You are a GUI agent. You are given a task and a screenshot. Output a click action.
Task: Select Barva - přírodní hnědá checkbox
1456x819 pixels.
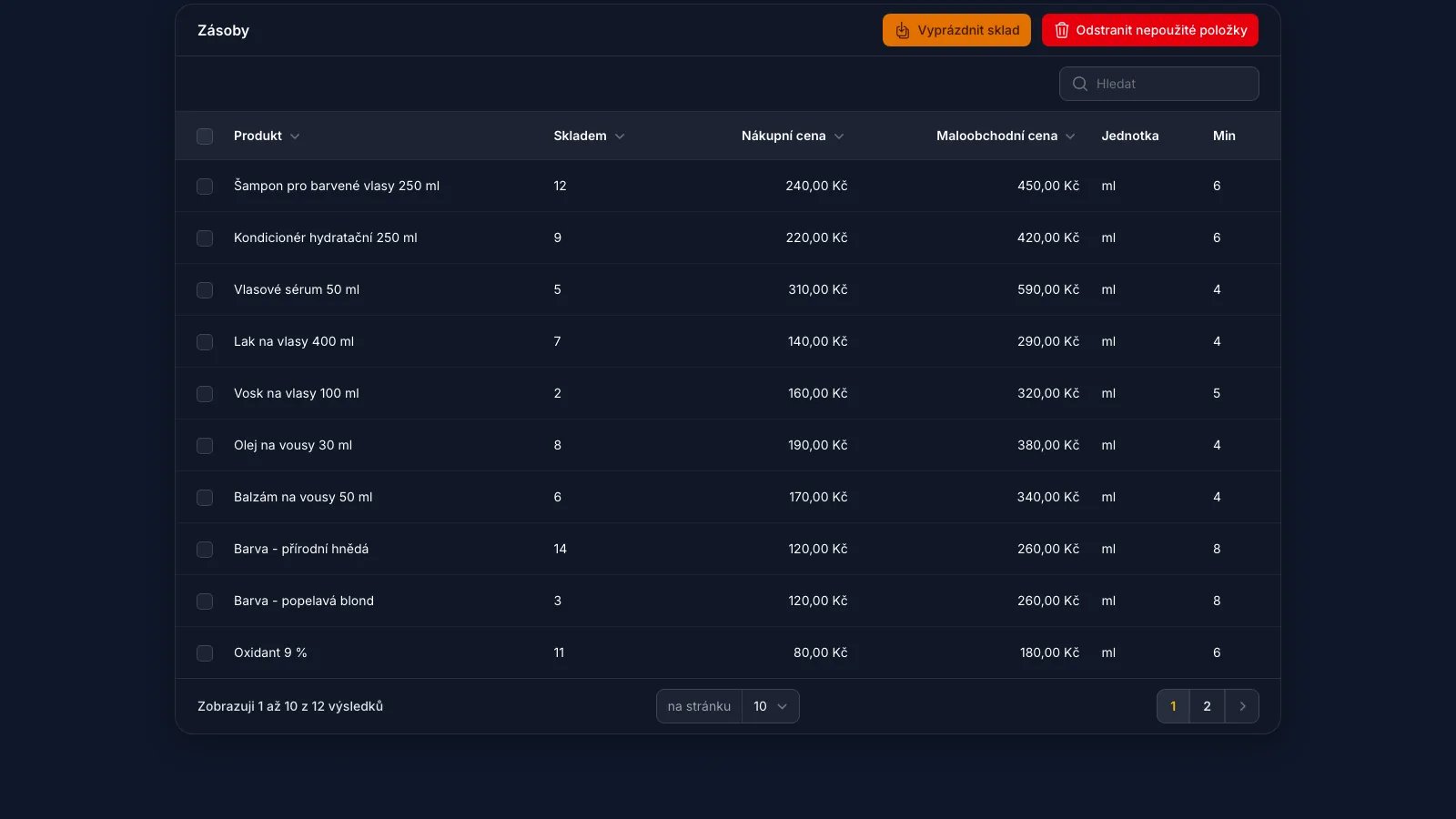(205, 550)
